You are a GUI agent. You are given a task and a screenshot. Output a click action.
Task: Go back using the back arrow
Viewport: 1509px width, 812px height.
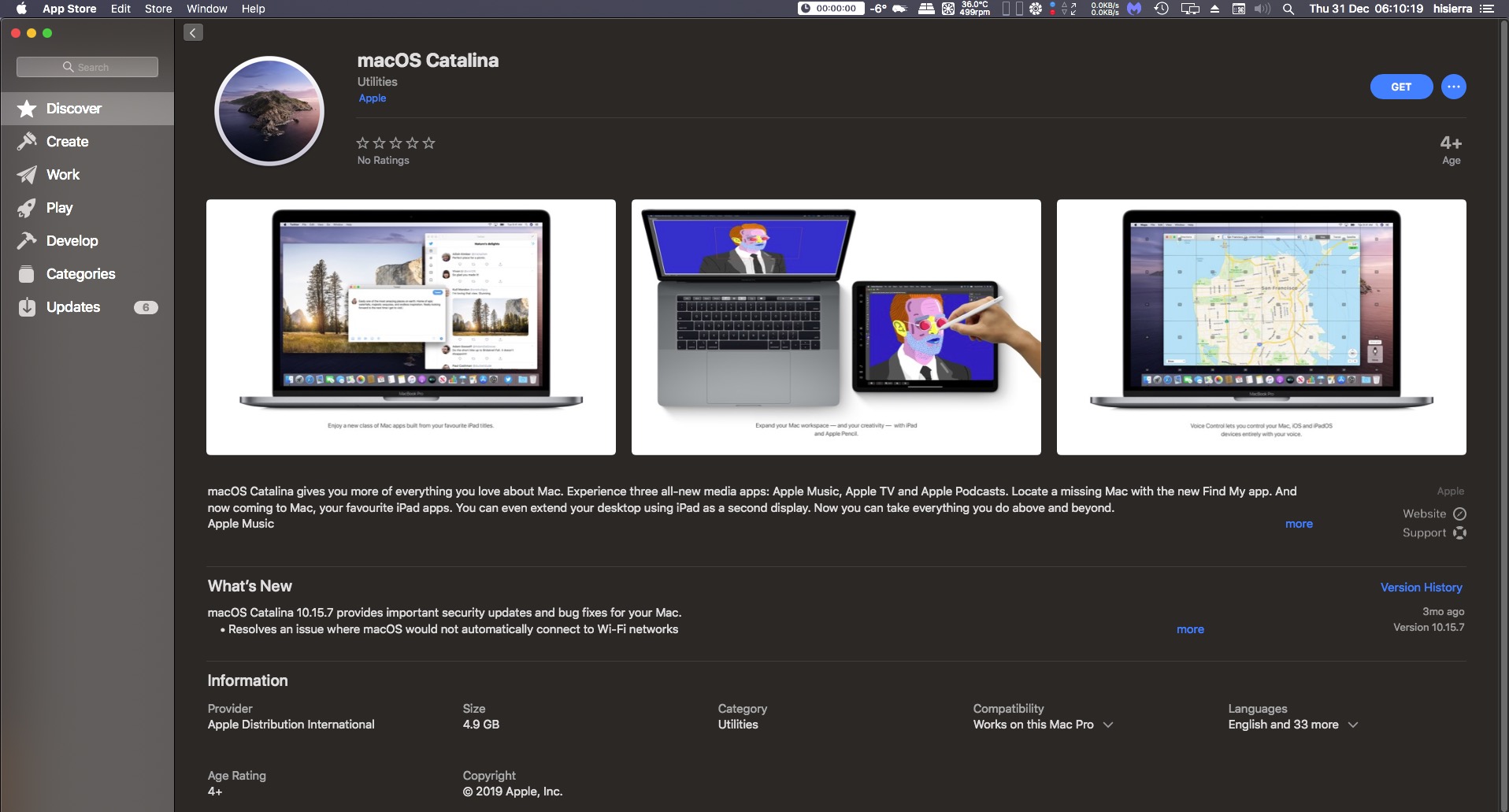point(193,32)
